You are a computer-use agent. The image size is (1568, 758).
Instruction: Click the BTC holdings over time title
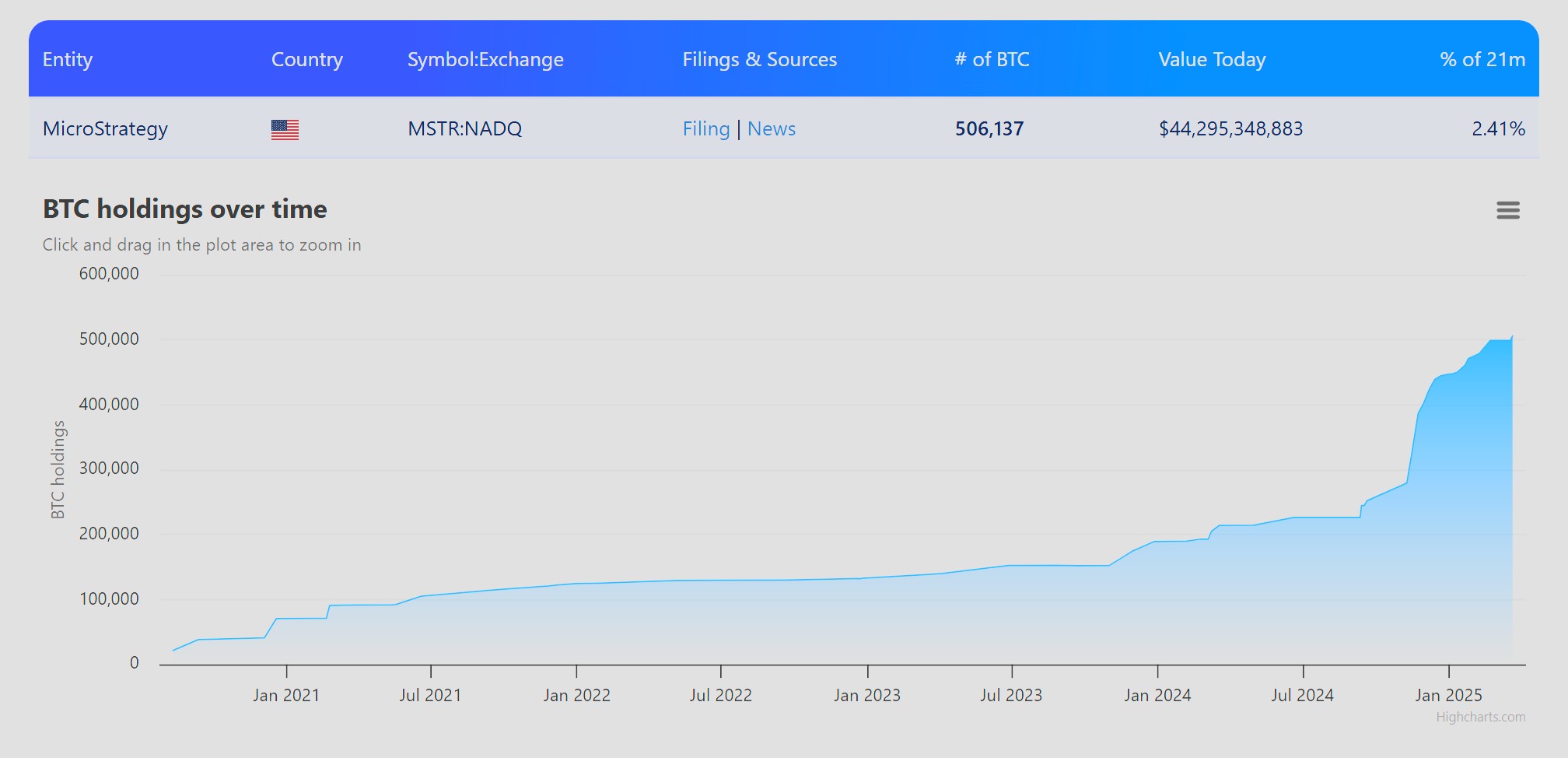[x=185, y=209]
